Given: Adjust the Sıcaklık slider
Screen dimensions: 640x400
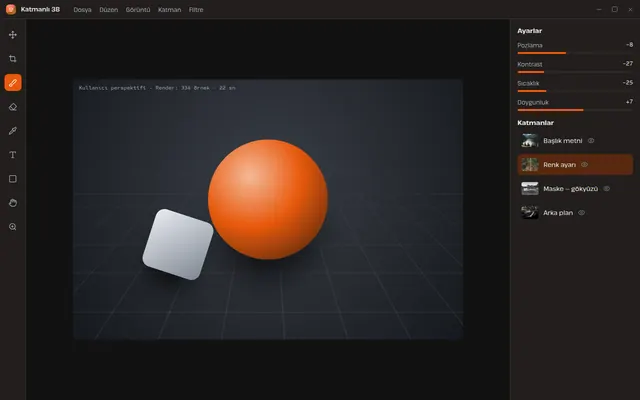Looking at the screenshot, I should click(575, 91).
